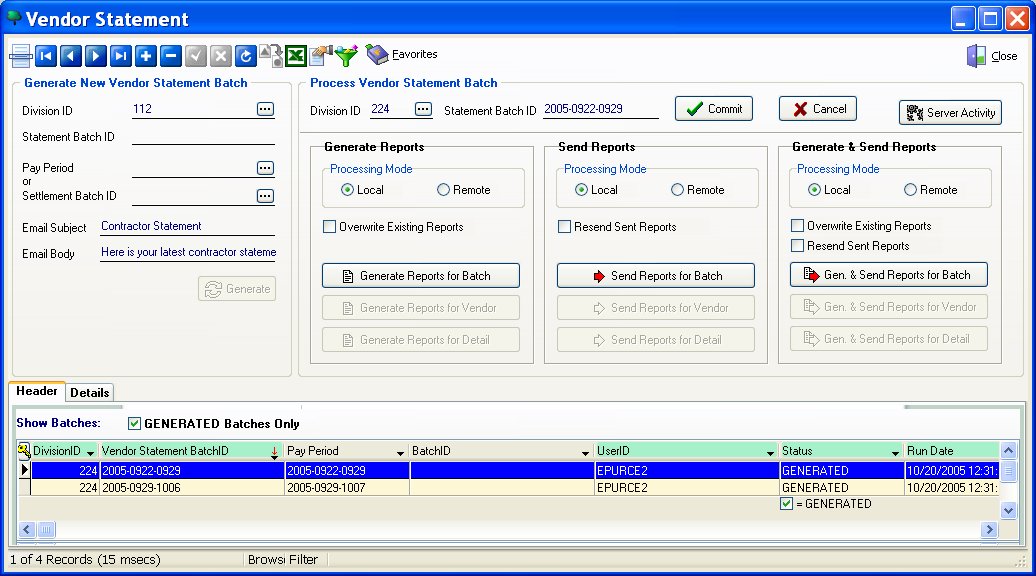Enable Overwrite Existing Reports under Generate Reports
Image resolution: width=1036 pixels, height=576 pixels.
[x=330, y=227]
